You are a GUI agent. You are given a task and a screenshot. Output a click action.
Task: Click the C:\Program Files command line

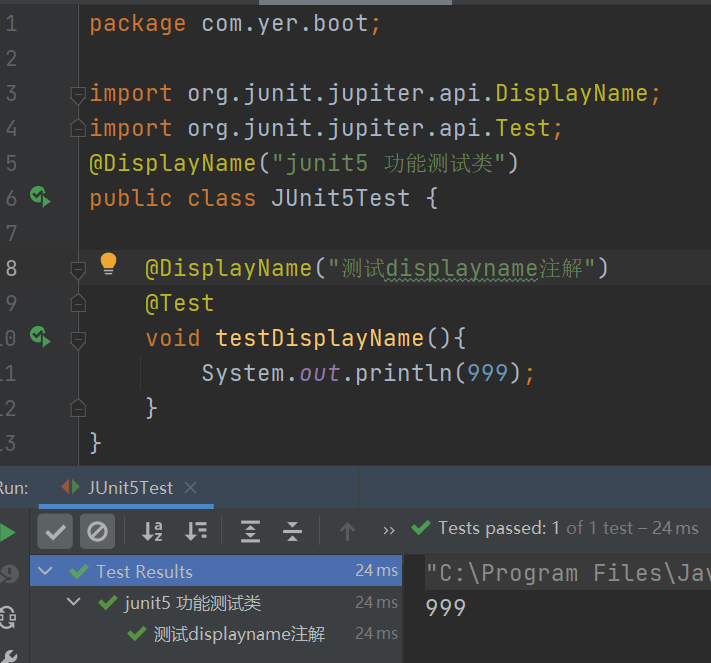pos(568,573)
